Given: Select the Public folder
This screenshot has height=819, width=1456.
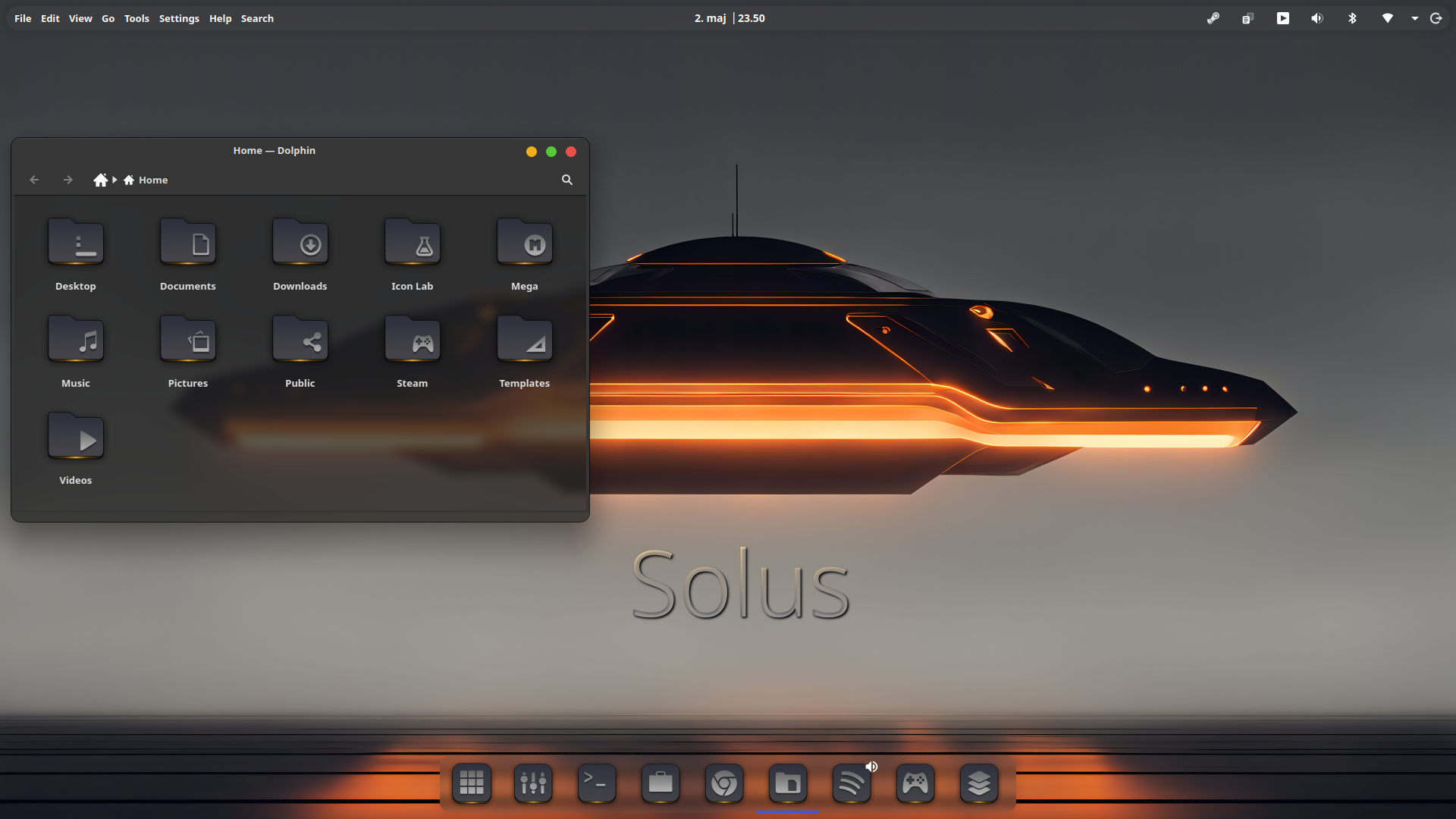Looking at the screenshot, I should pyautogui.click(x=300, y=351).
